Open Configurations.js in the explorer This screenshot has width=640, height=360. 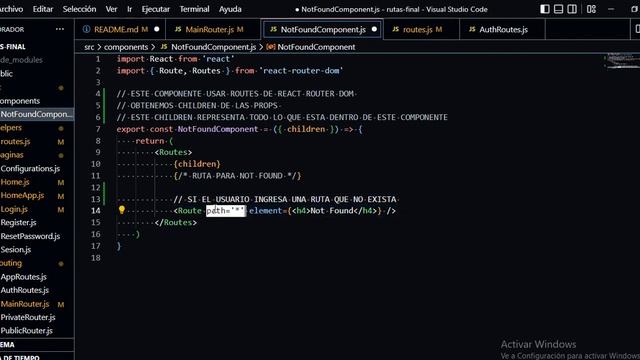[x=37, y=169]
